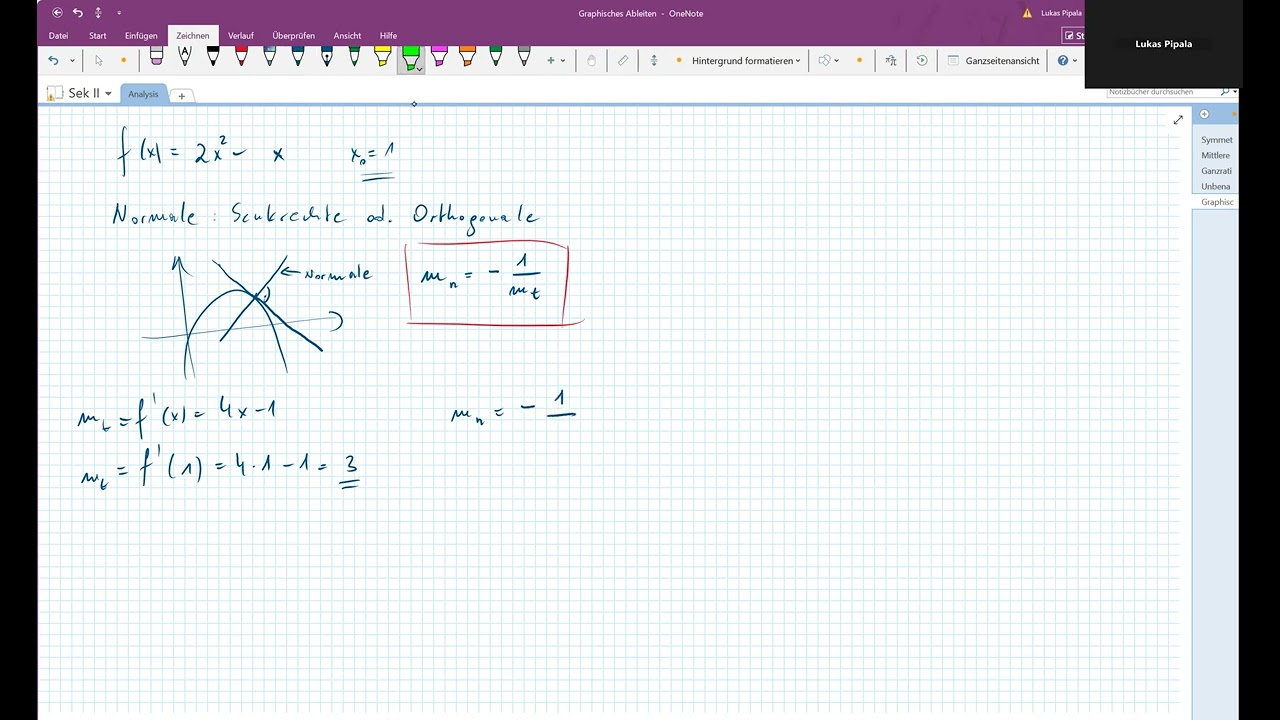Select the Graphisc page in page list

click(1216, 202)
